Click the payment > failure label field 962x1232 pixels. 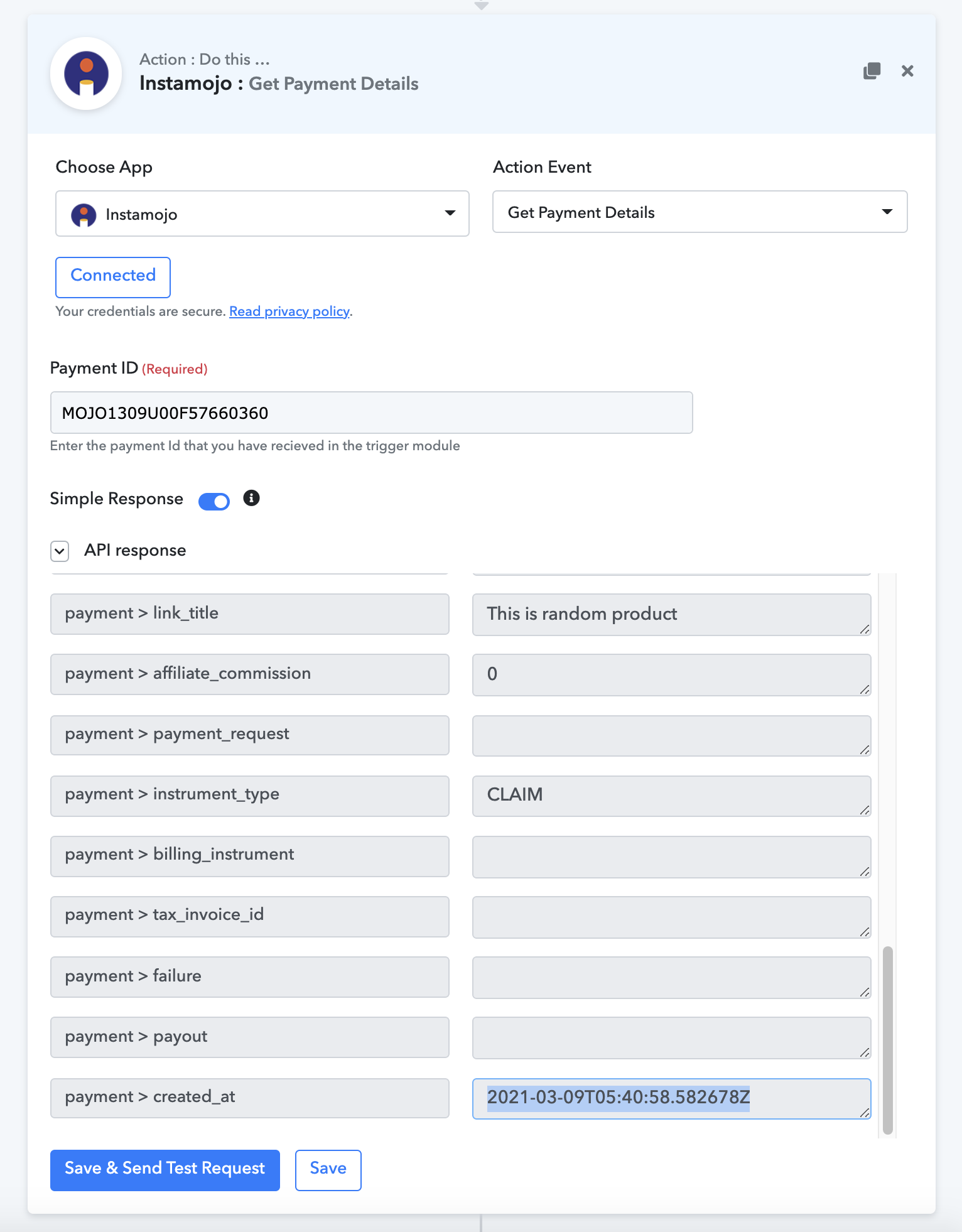250,976
